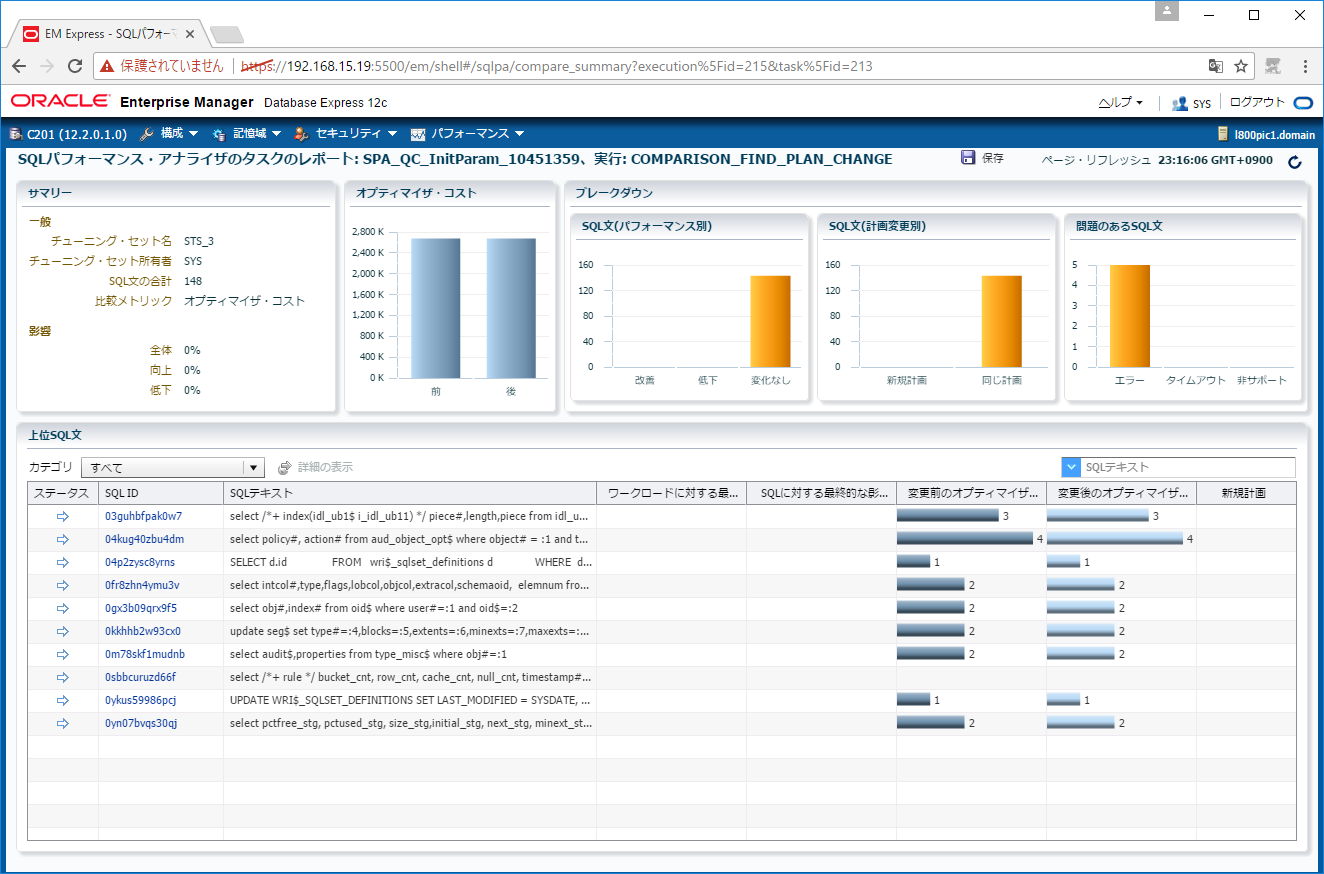Click 詳細の表示 button
1324x874 pixels.
[316, 467]
